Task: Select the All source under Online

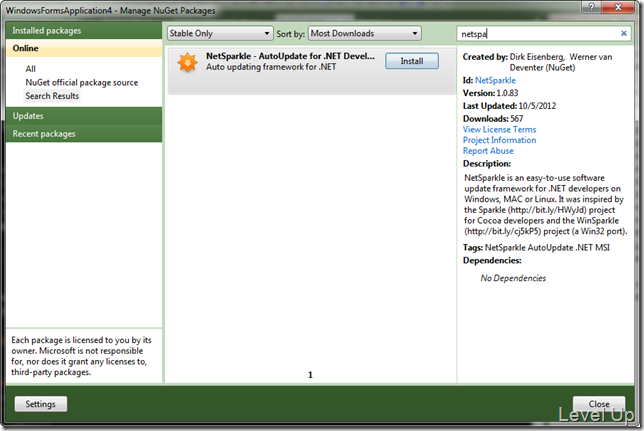Action: [x=30, y=69]
